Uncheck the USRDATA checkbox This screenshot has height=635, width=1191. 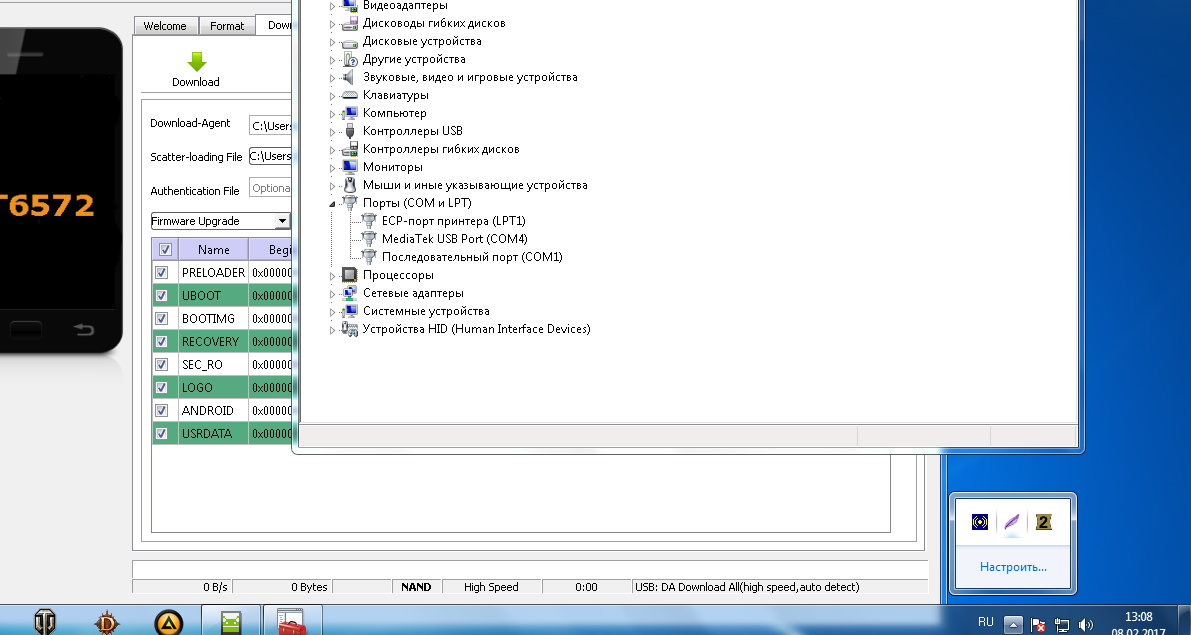click(161, 434)
